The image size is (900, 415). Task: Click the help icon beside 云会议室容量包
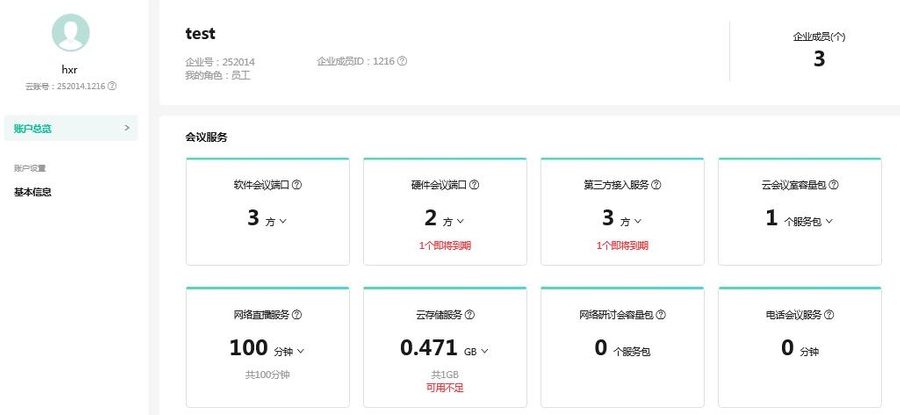tap(833, 185)
